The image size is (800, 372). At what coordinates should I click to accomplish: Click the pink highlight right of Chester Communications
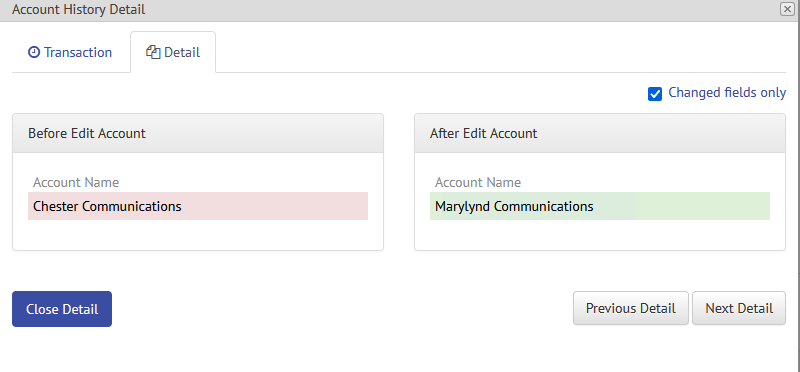click(x=274, y=206)
